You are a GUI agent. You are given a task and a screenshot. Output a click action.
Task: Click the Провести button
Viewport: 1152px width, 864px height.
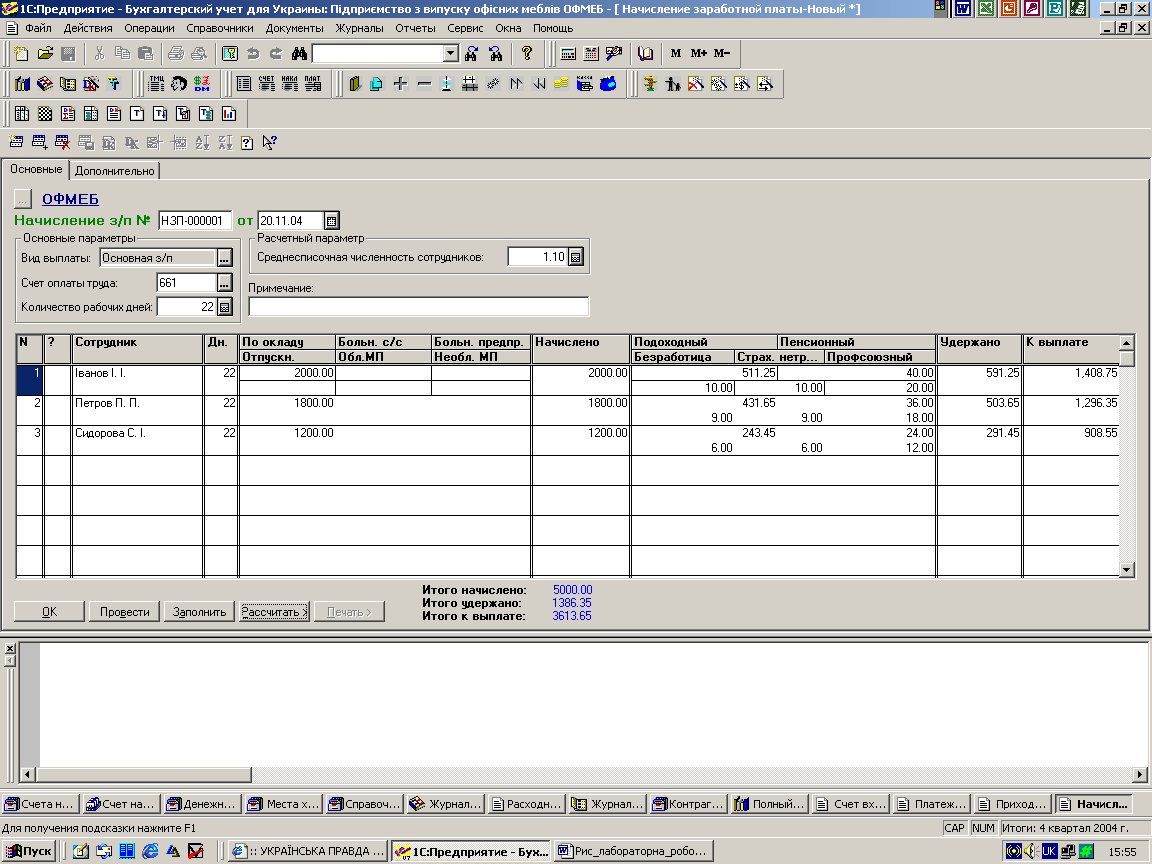click(x=124, y=612)
